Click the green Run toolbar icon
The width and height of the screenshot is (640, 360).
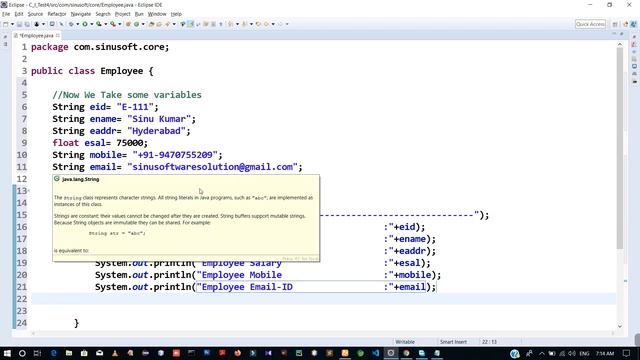[85, 24]
